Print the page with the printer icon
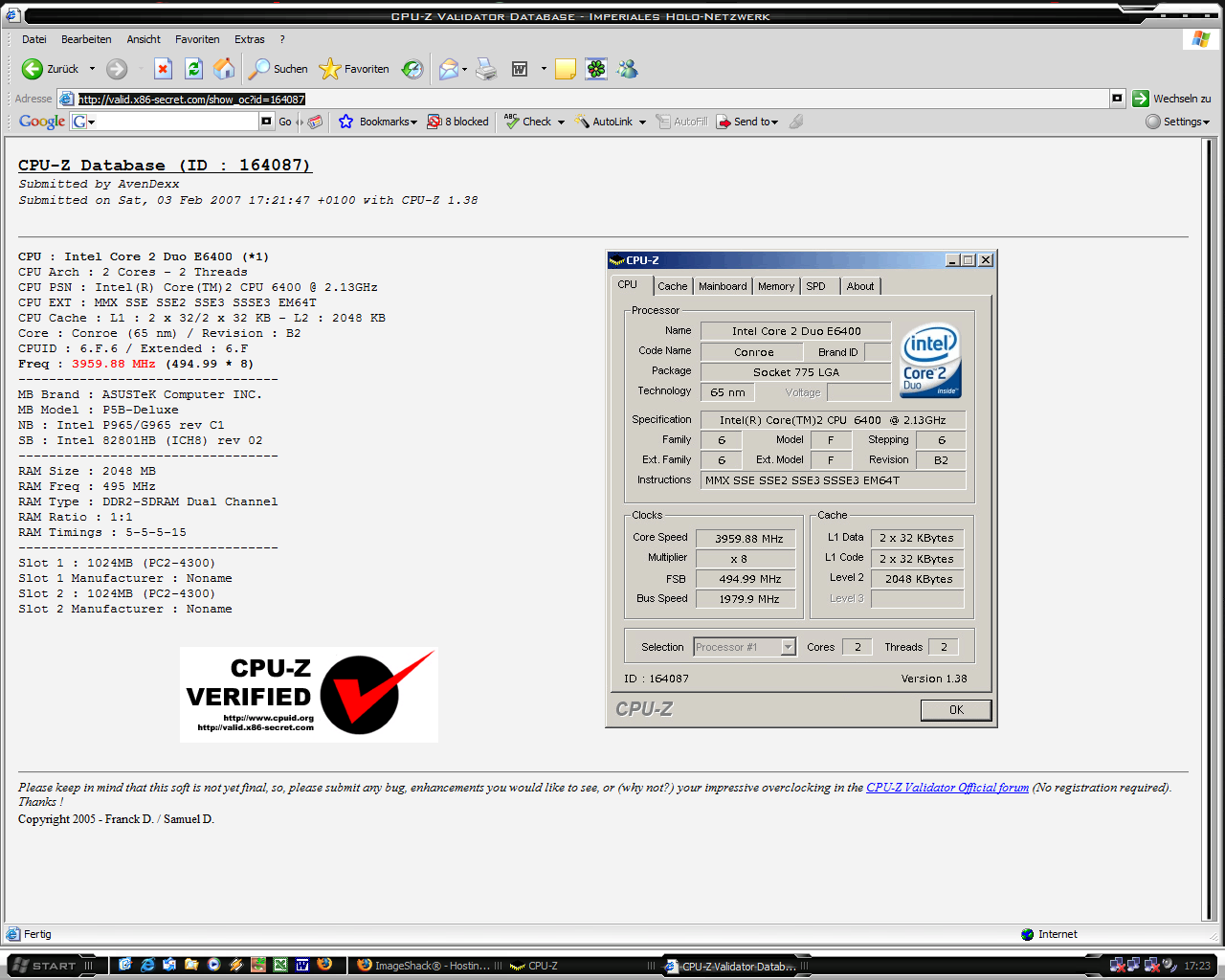 [x=486, y=69]
